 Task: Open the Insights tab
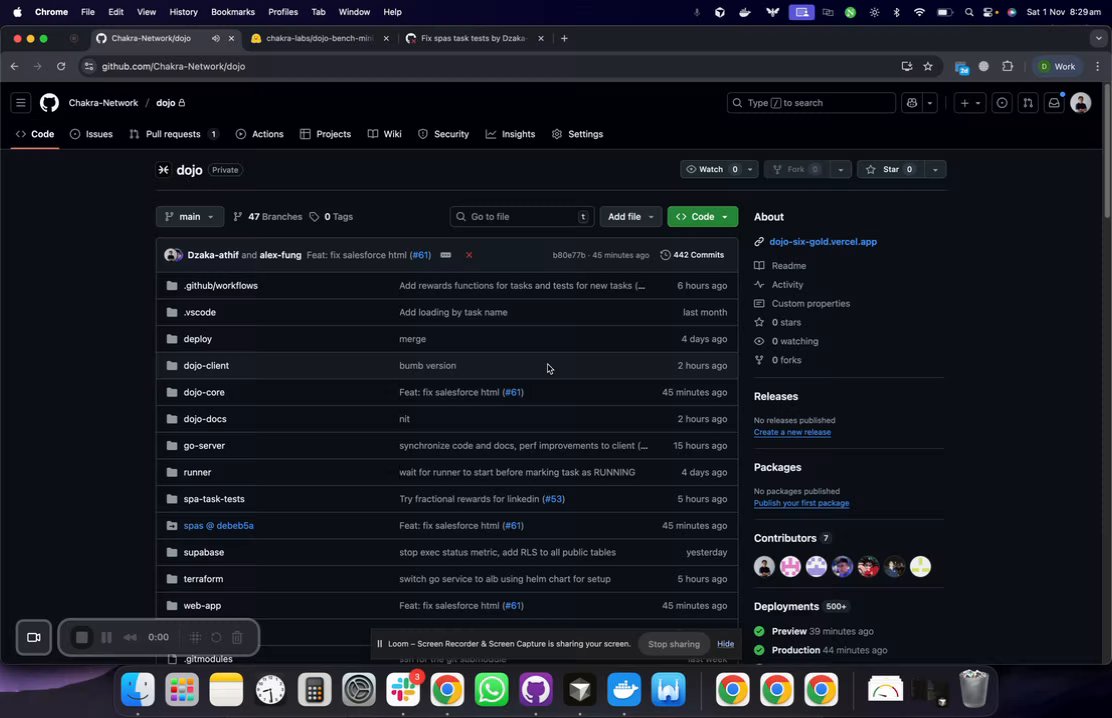click(511, 134)
